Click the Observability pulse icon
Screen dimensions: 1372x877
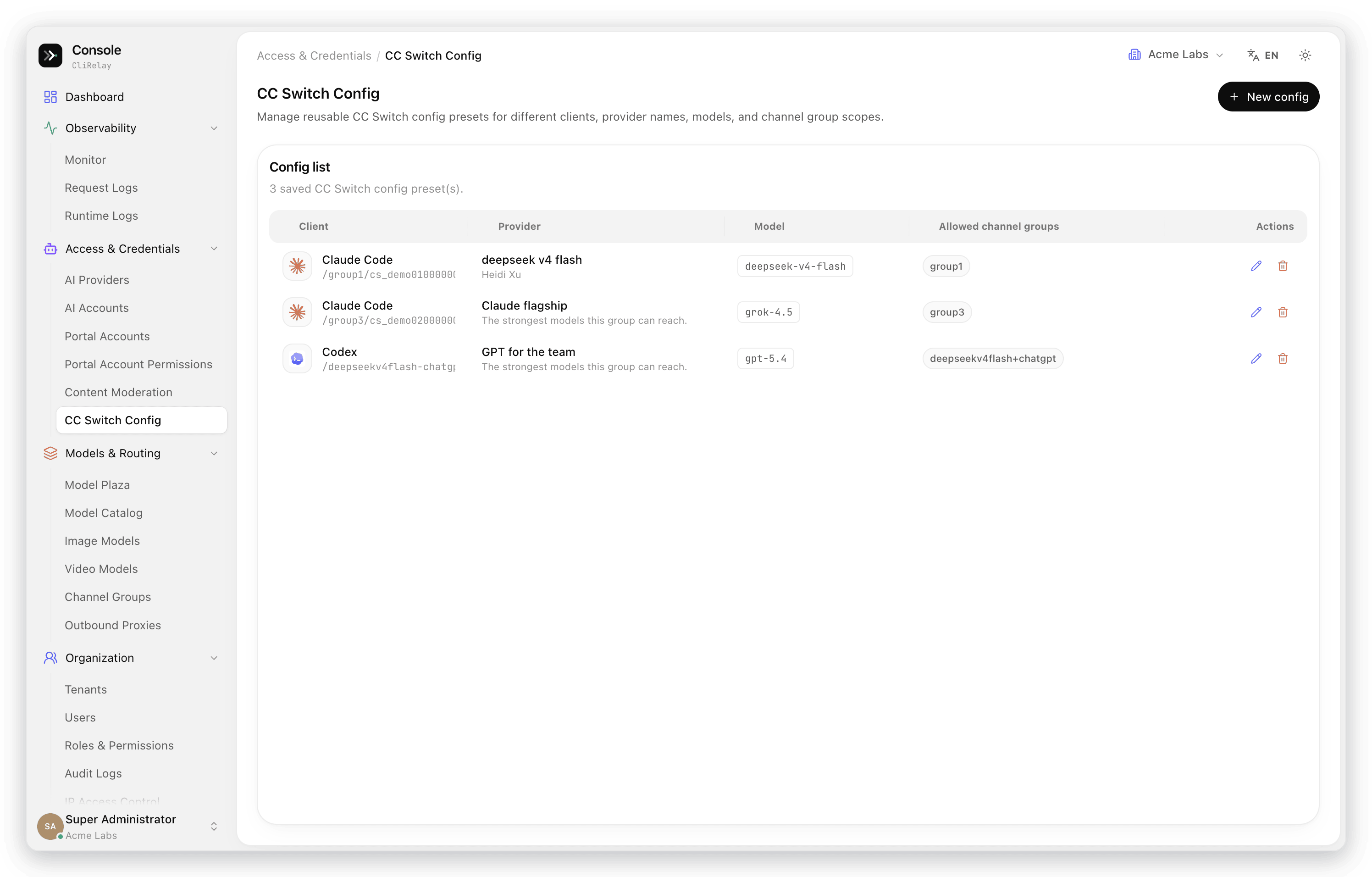coord(50,128)
